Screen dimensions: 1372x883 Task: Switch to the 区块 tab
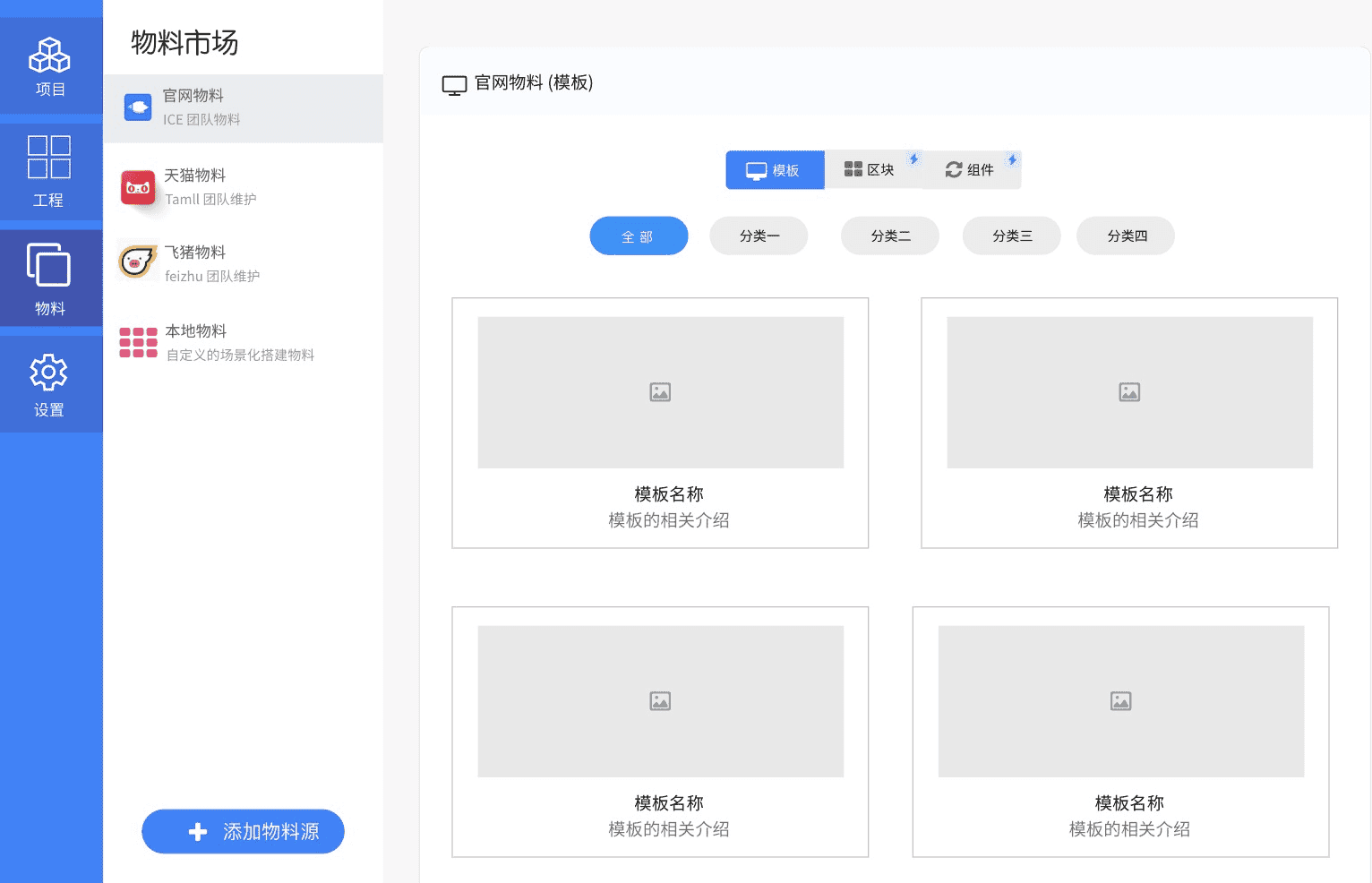tap(873, 169)
